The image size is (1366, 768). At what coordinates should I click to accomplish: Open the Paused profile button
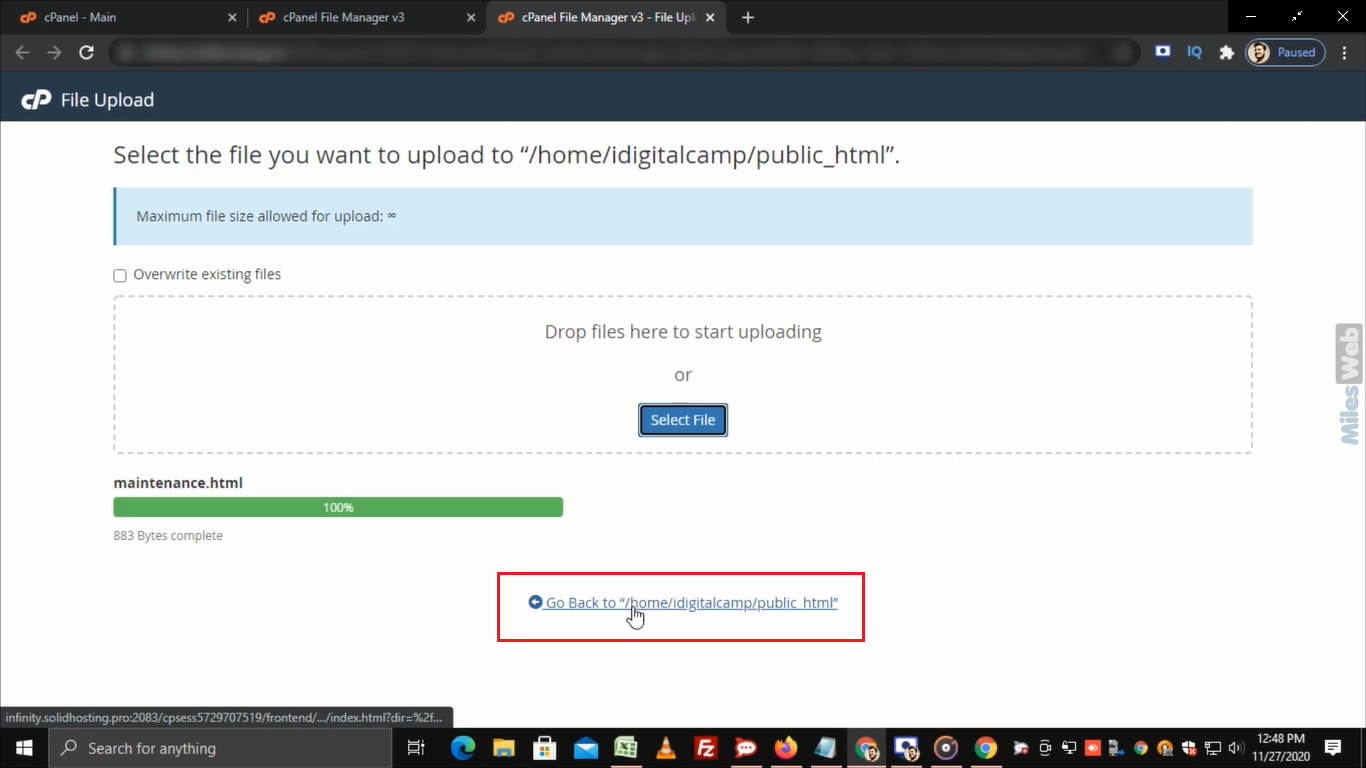point(1285,53)
